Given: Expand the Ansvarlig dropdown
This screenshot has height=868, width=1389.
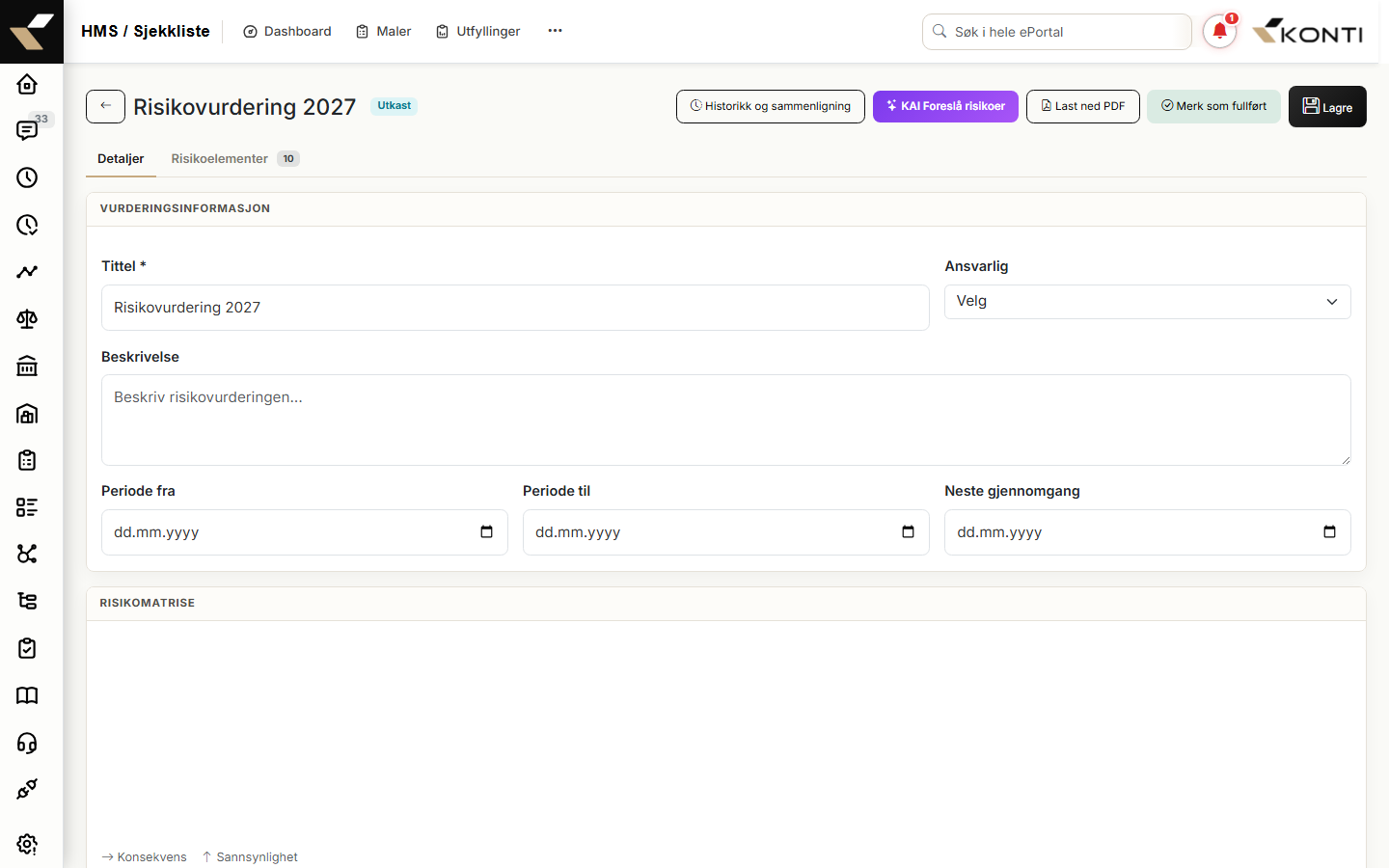Looking at the screenshot, I should coord(1148,302).
